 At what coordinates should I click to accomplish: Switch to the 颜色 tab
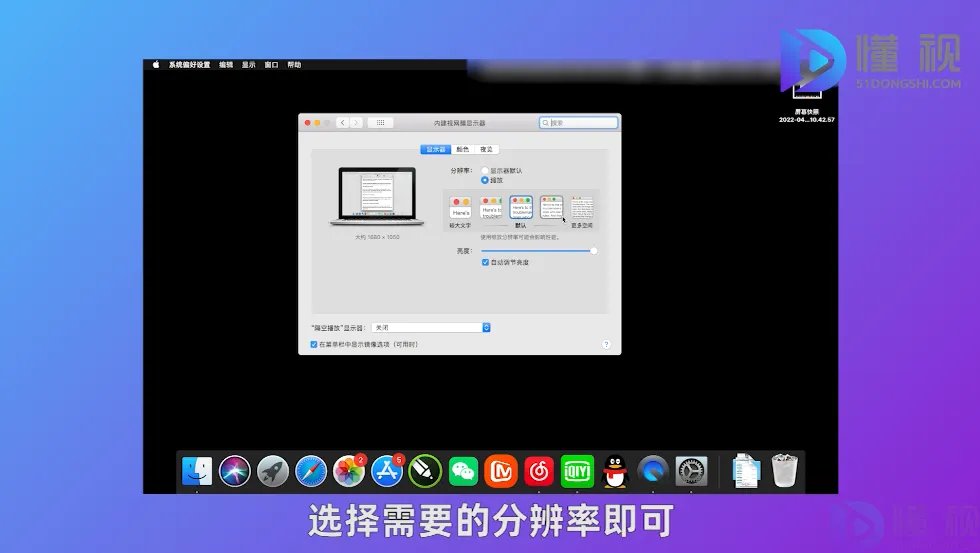462,149
